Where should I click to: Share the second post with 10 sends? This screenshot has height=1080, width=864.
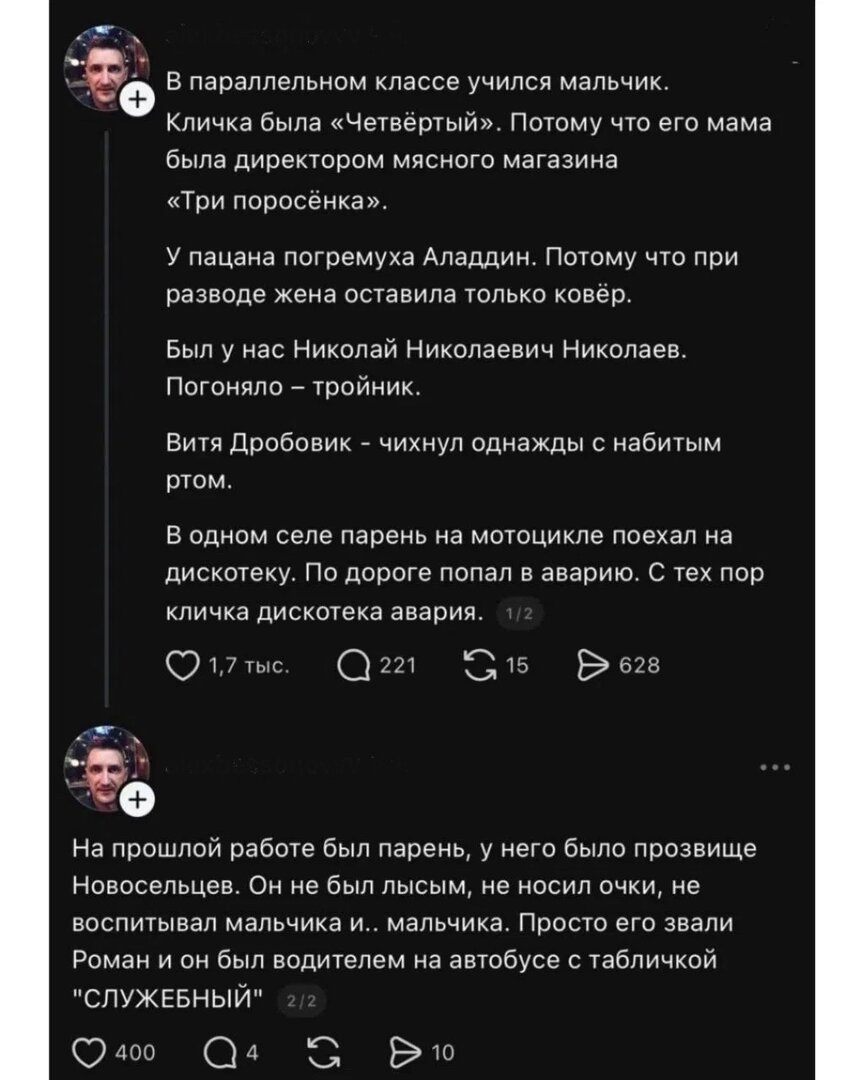point(406,1052)
